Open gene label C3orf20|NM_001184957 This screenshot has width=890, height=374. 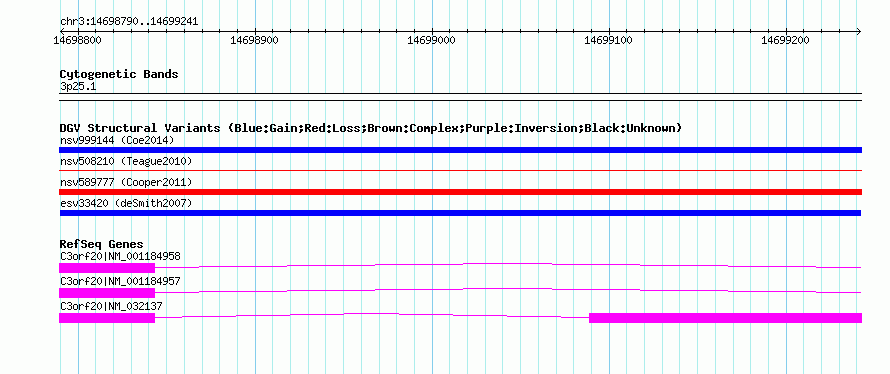120,281
